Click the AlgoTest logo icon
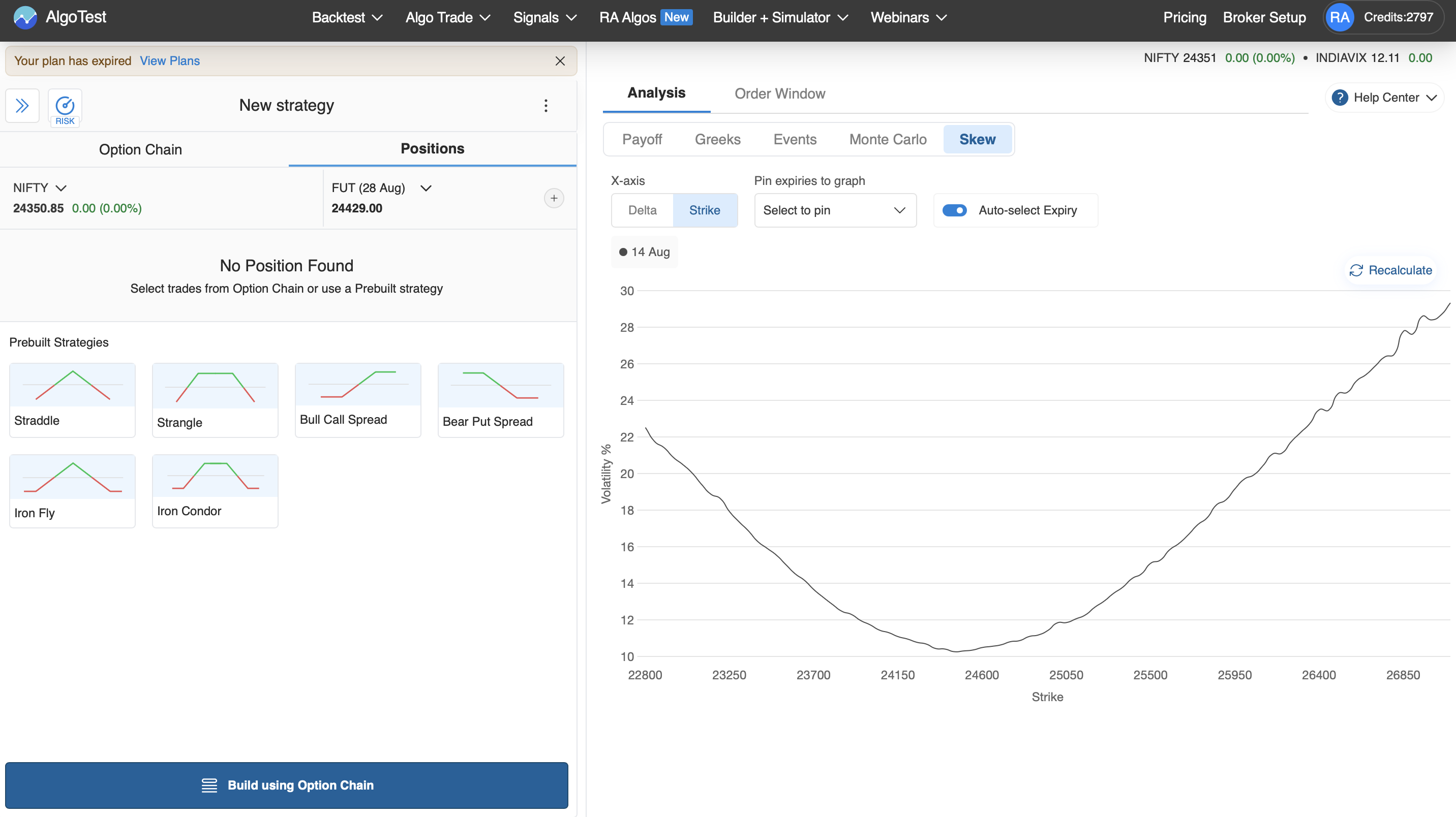Screen dimensions: 1456x817 click(x=25, y=17)
